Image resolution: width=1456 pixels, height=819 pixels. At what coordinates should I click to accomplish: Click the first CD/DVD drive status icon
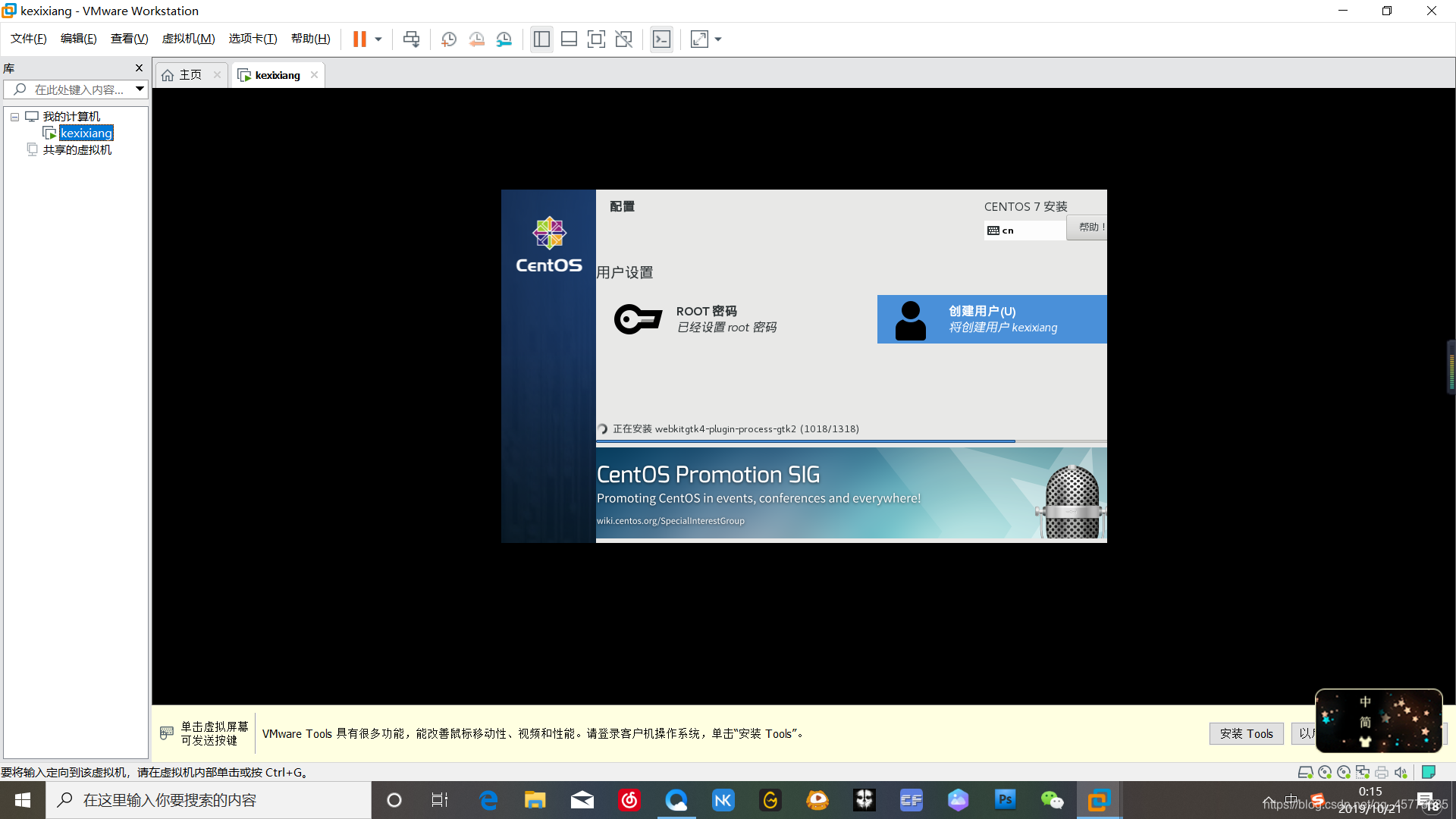point(1325,772)
